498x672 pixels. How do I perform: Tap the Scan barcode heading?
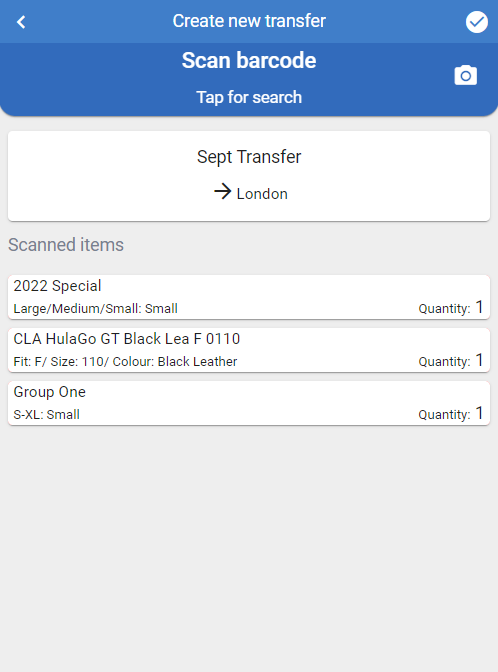(249, 60)
